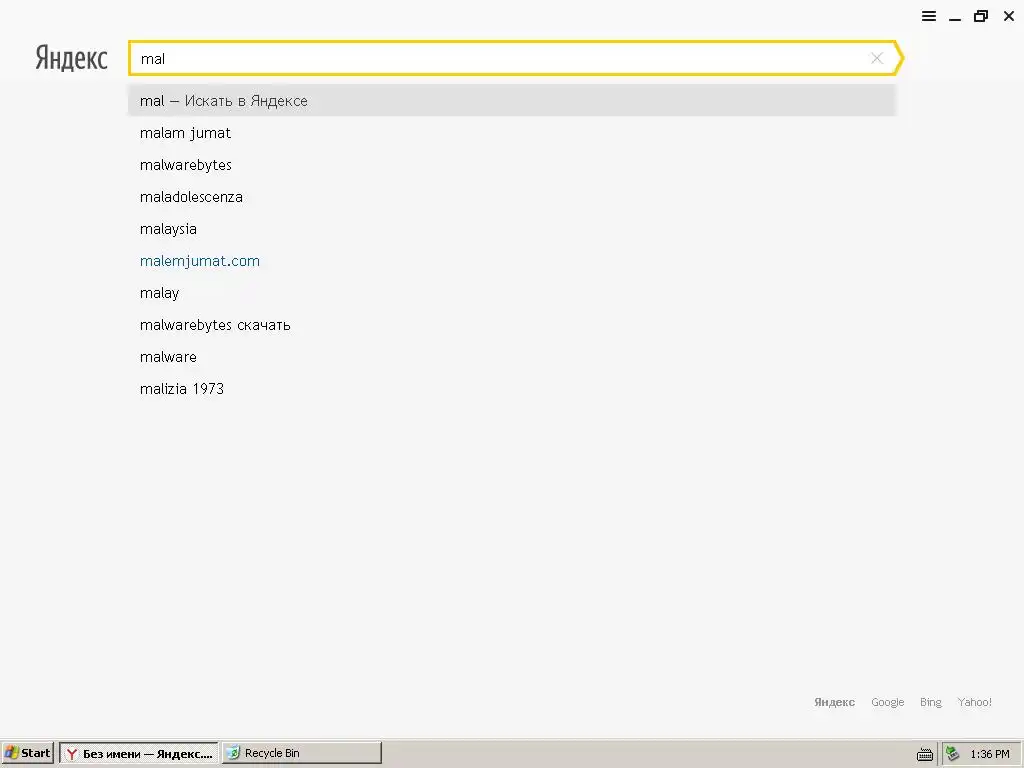The height and width of the screenshot is (768, 1024).
Task: Switch search engine to Yahoo!
Action: [x=974, y=702]
